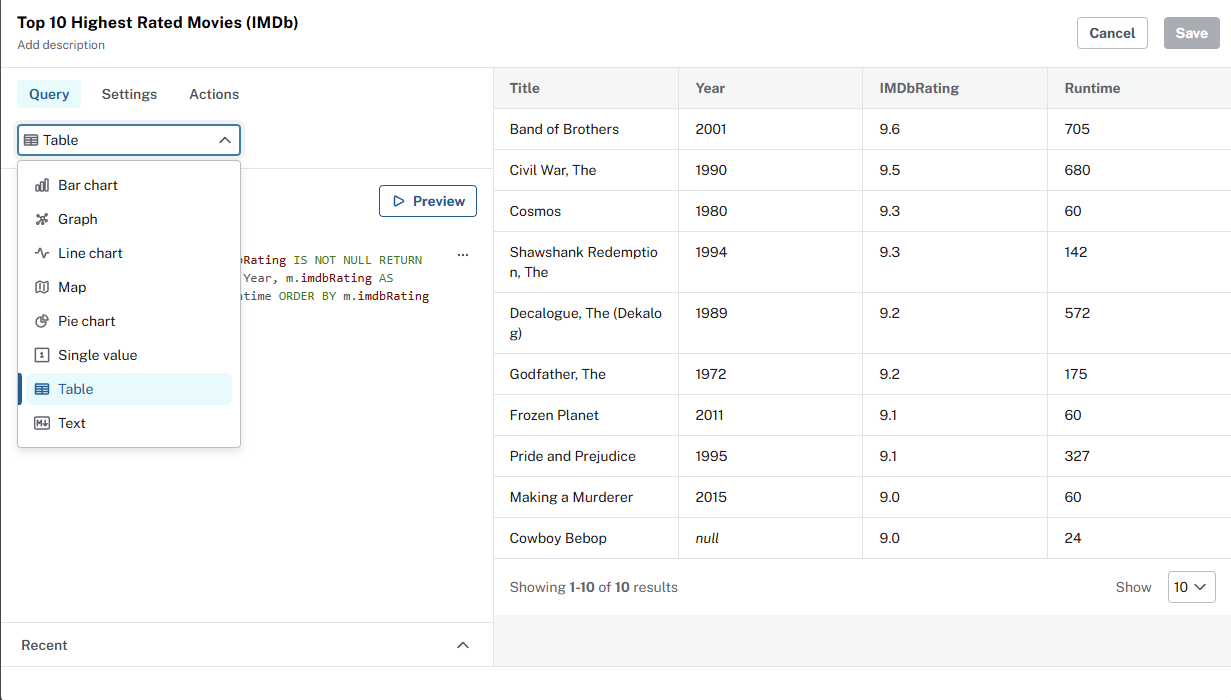Click the Line chart wave icon
Image resolution: width=1231 pixels, height=700 pixels.
pos(42,253)
